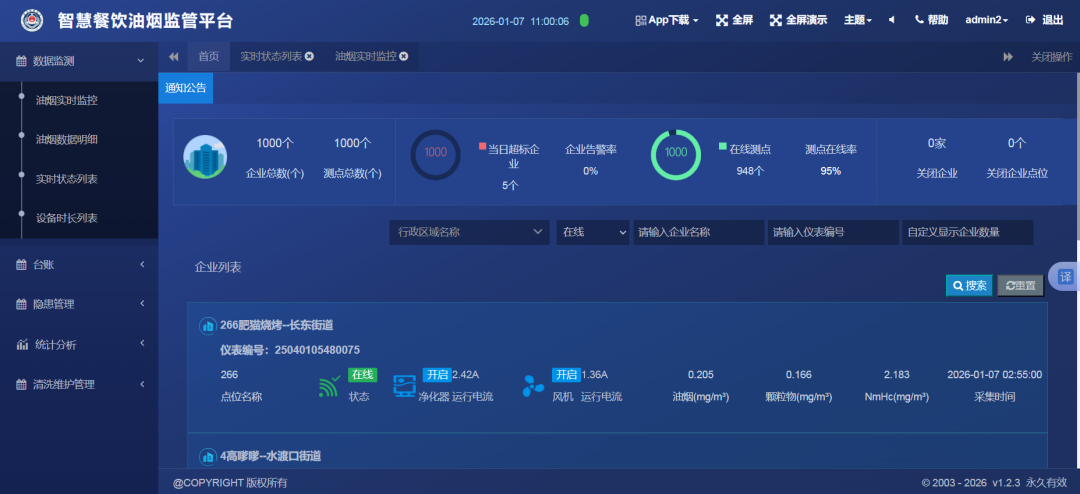Image resolution: width=1080 pixels, height=494 pixels.
Task: Click the 重置 reset button
Action: 1020,286
